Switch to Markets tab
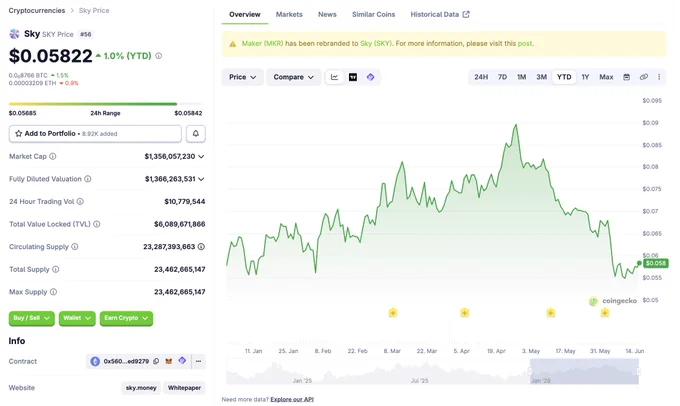The width and height of the screenshot is (680, 406). pyautogui.click(x=289, y=14)
